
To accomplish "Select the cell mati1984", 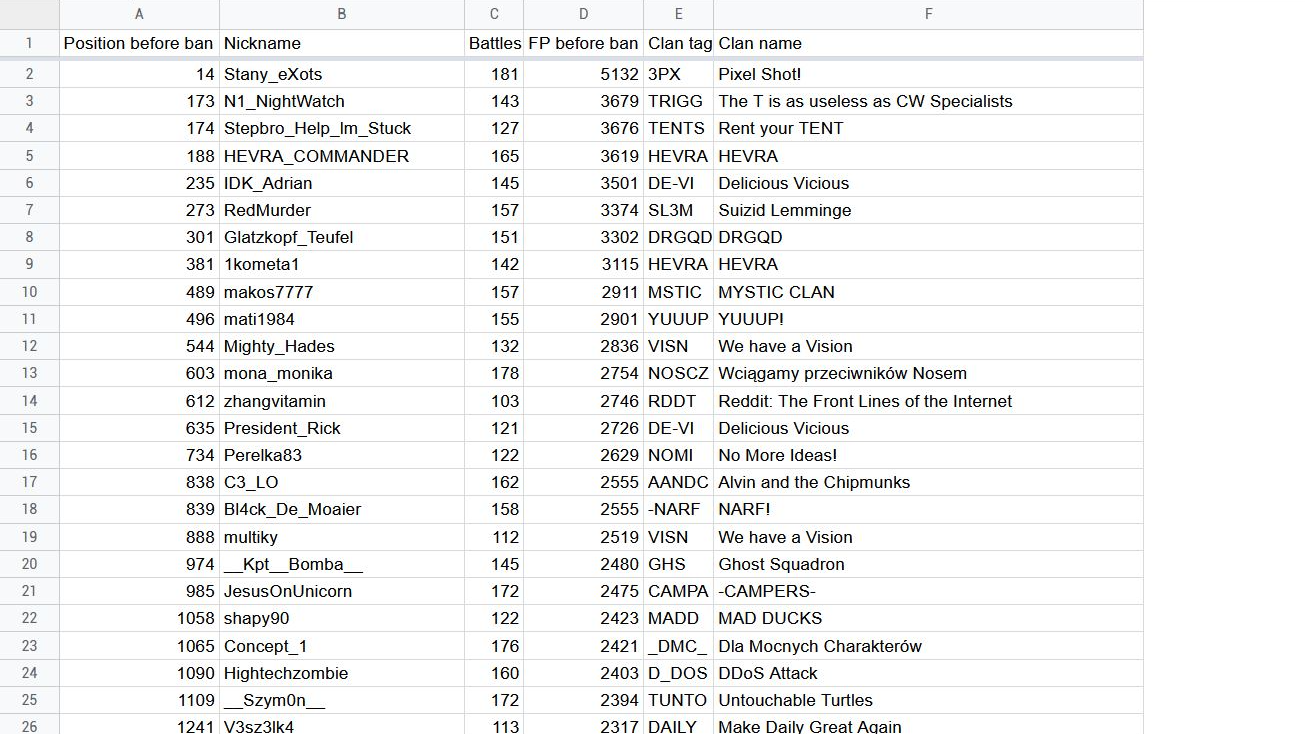I will [342, 319].
